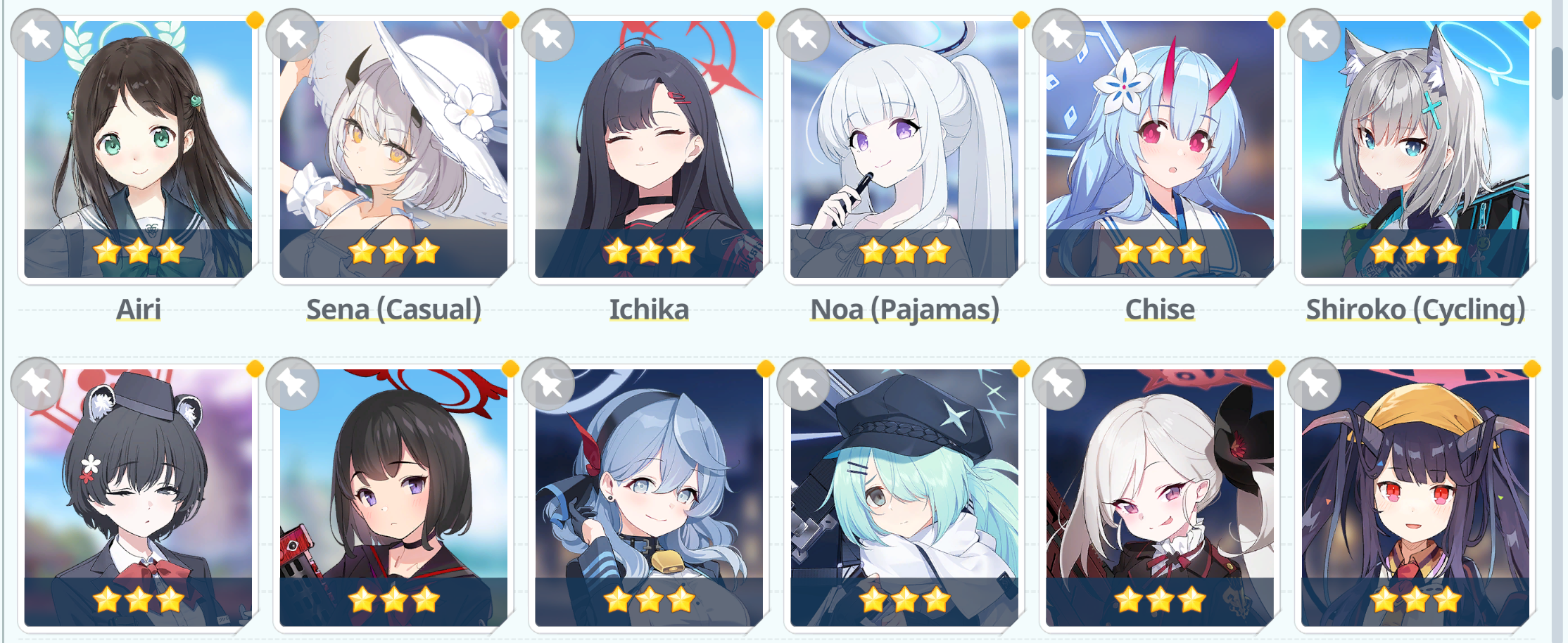Pin the mint-haired cap girl card
Viewport: 1568px width, 643px height.
point(803,384)
